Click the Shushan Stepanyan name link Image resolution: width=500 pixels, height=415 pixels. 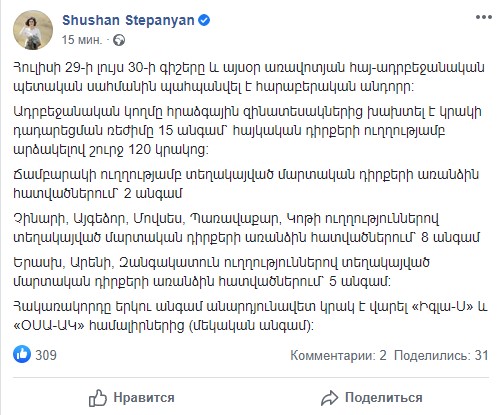pyautogui.click(x=128, y=20)
